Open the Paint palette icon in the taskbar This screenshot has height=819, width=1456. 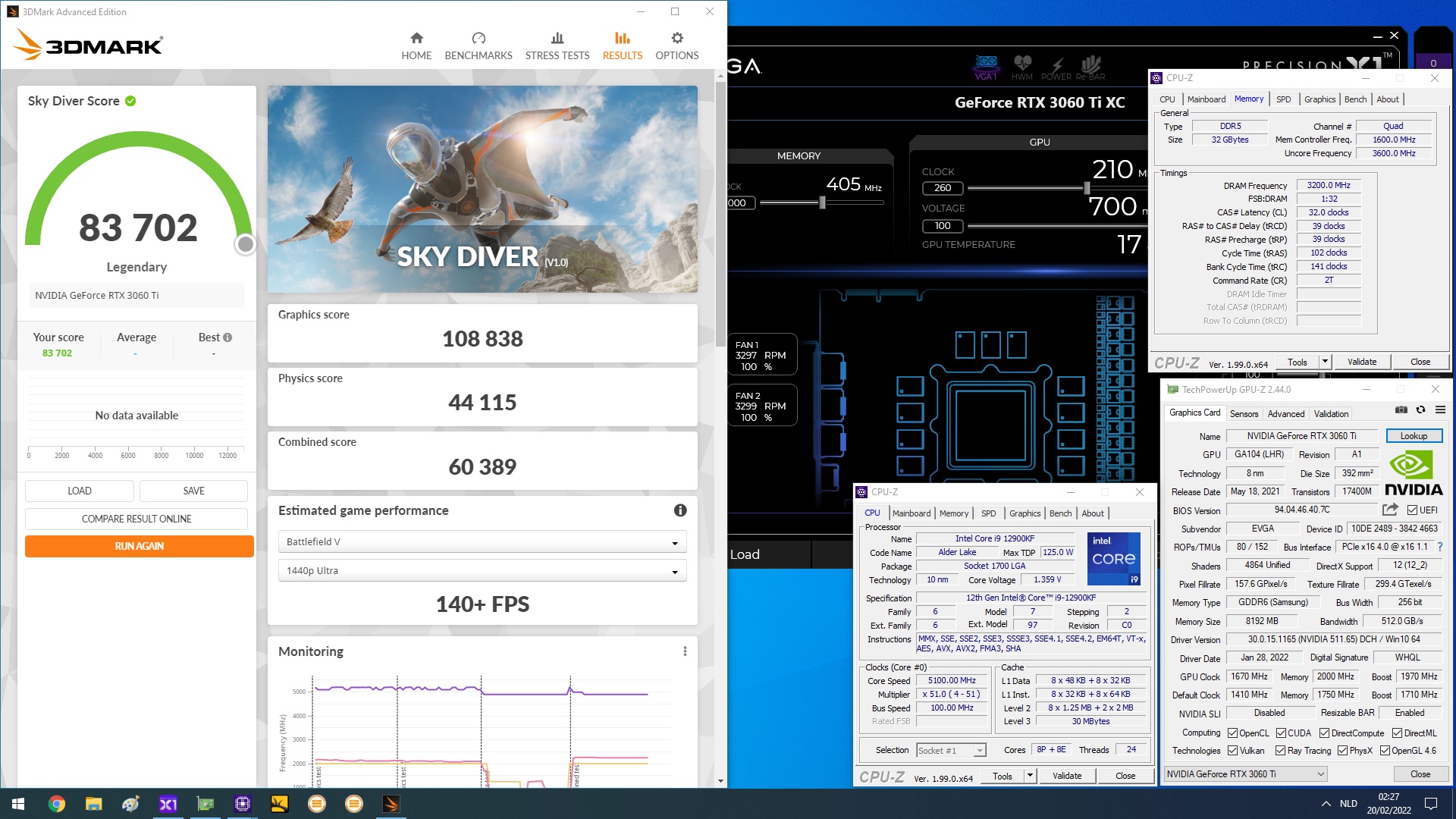(x=130, y=804)
